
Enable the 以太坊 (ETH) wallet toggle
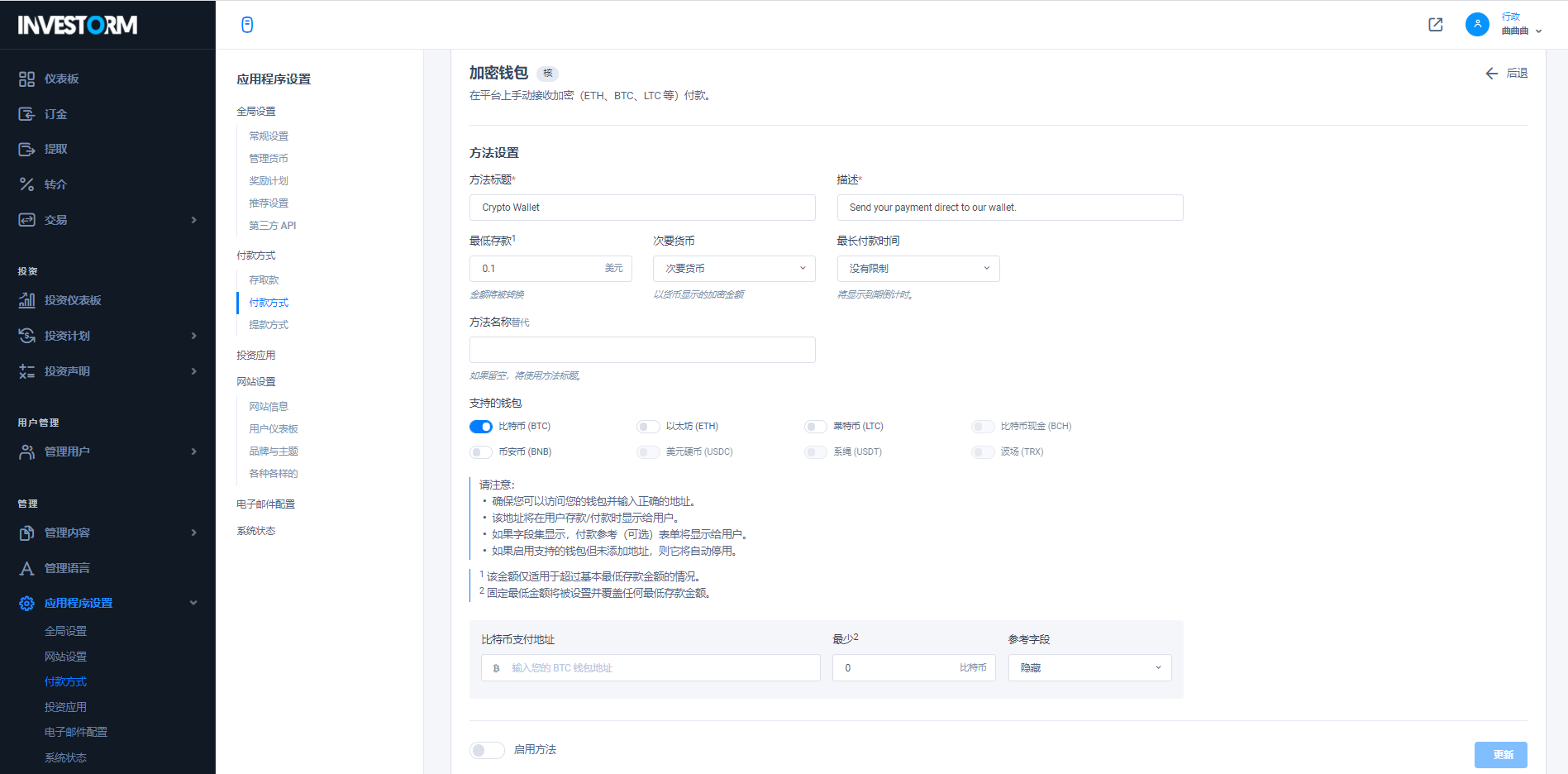click(x=648, y=427)
